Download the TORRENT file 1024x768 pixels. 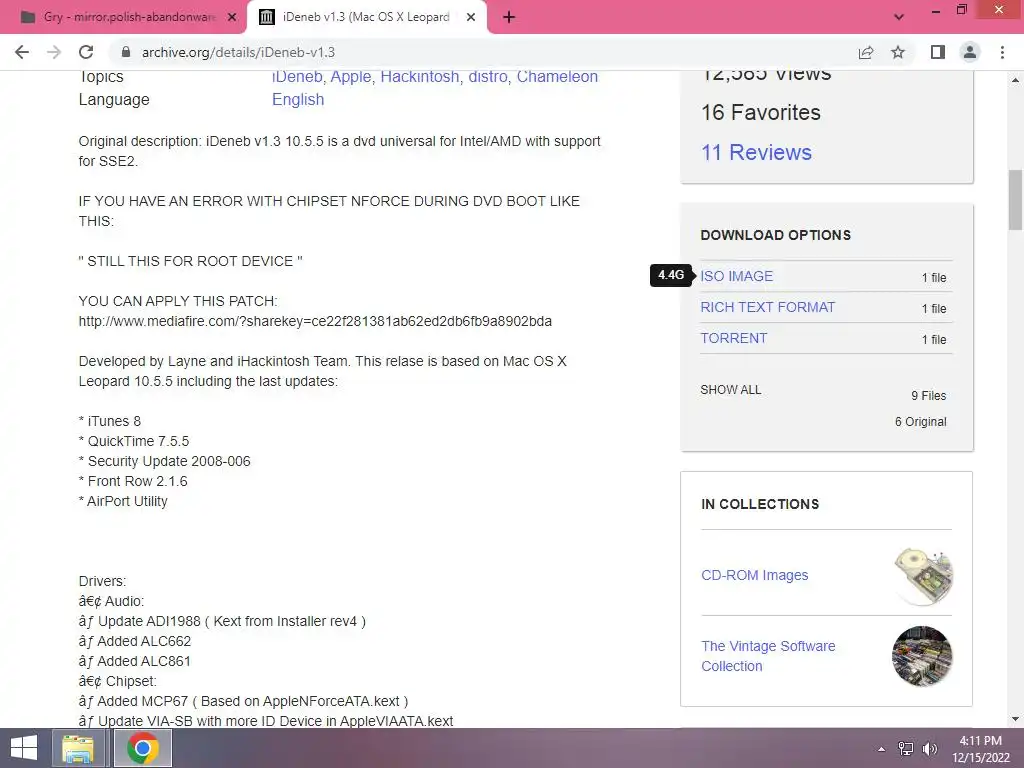click(733, 338)
